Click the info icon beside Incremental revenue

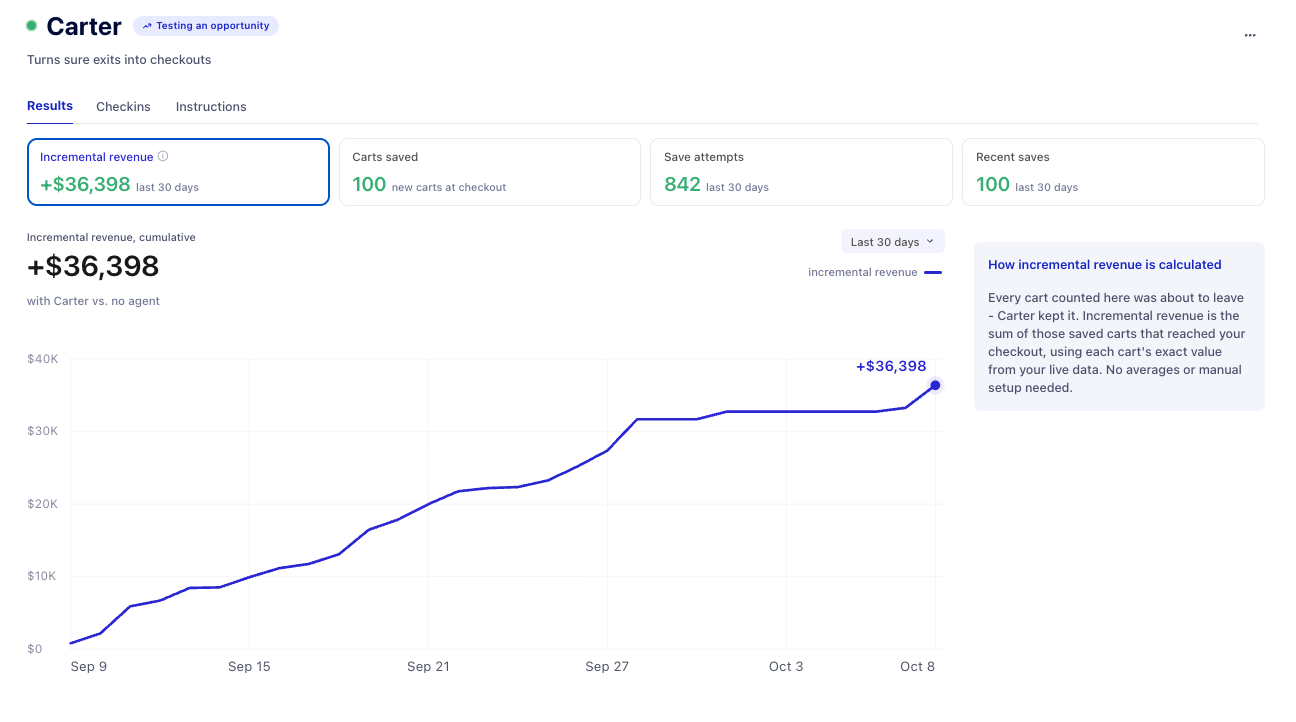[163, 156]
